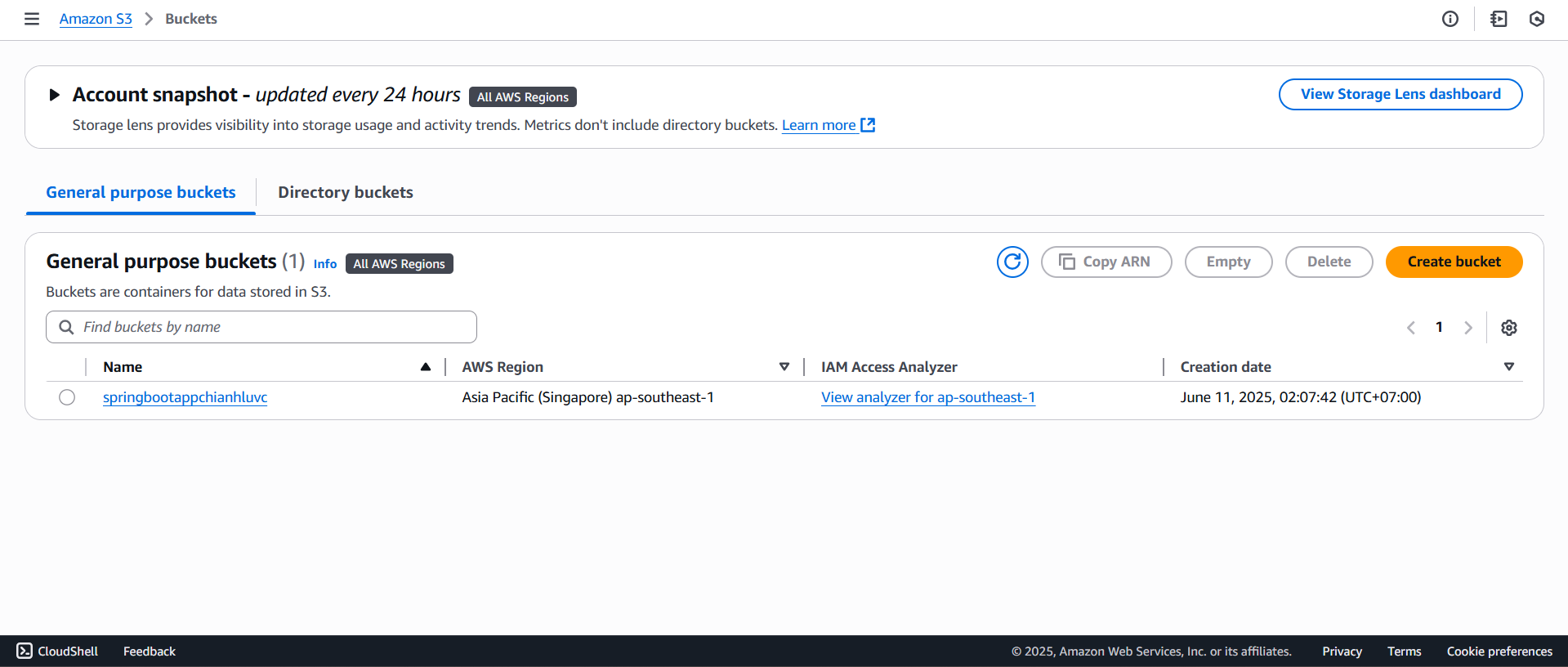
Task: Expand the Account snapshot section
Action: click(55, 95)
